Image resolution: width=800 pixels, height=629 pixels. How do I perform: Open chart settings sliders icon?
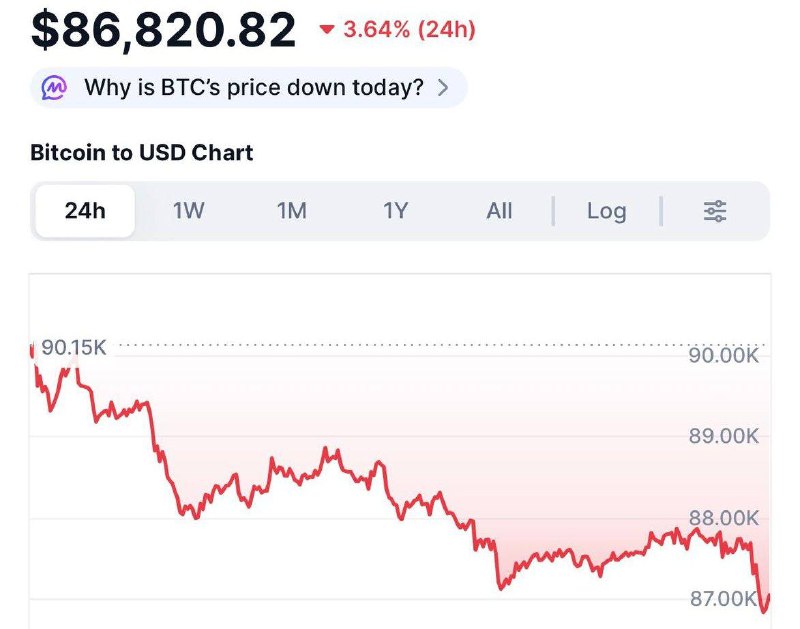pyautogui.click(x=715, y=211)
